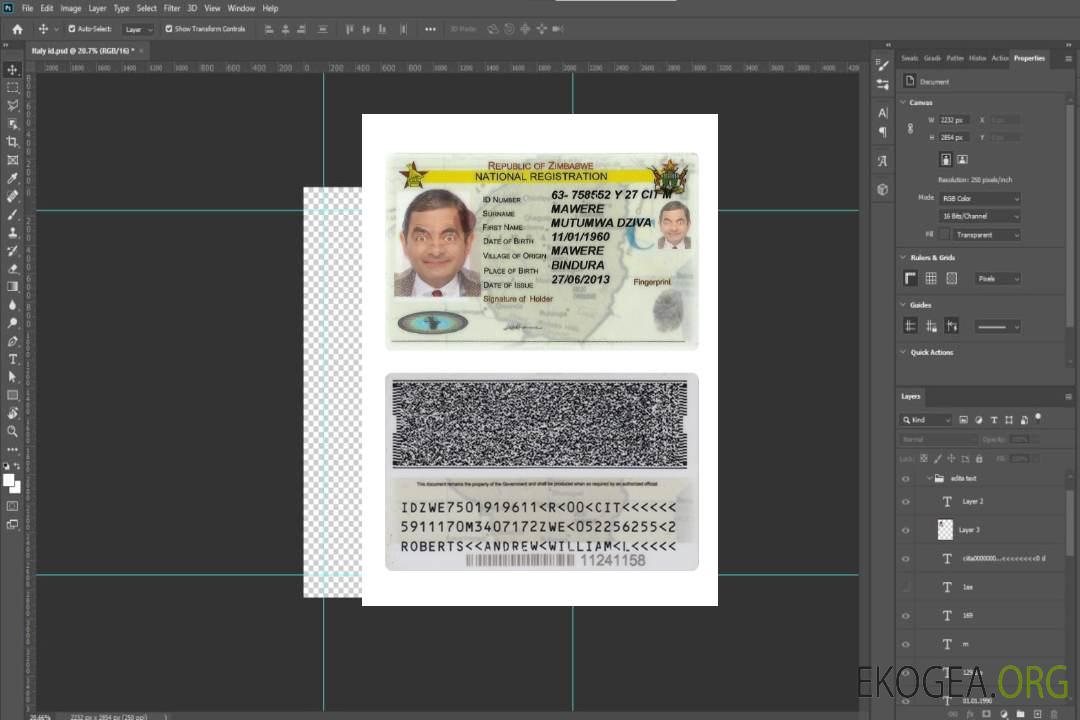Open the three-dots more options button
This screenshot has width=1080, height=720.
point(430,29)
